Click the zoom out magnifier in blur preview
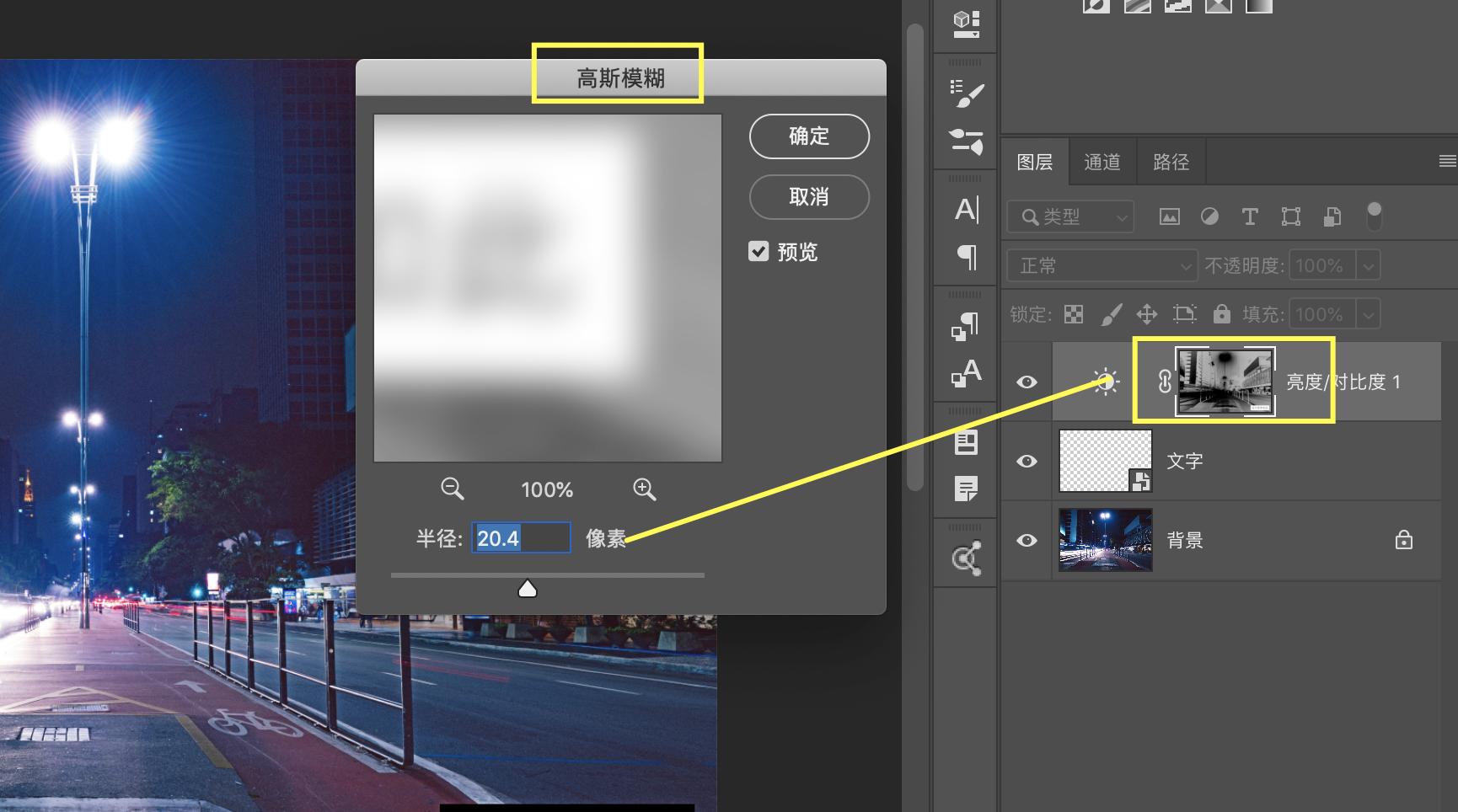The width and height of the screenshot is (1458, 812). 453,489
